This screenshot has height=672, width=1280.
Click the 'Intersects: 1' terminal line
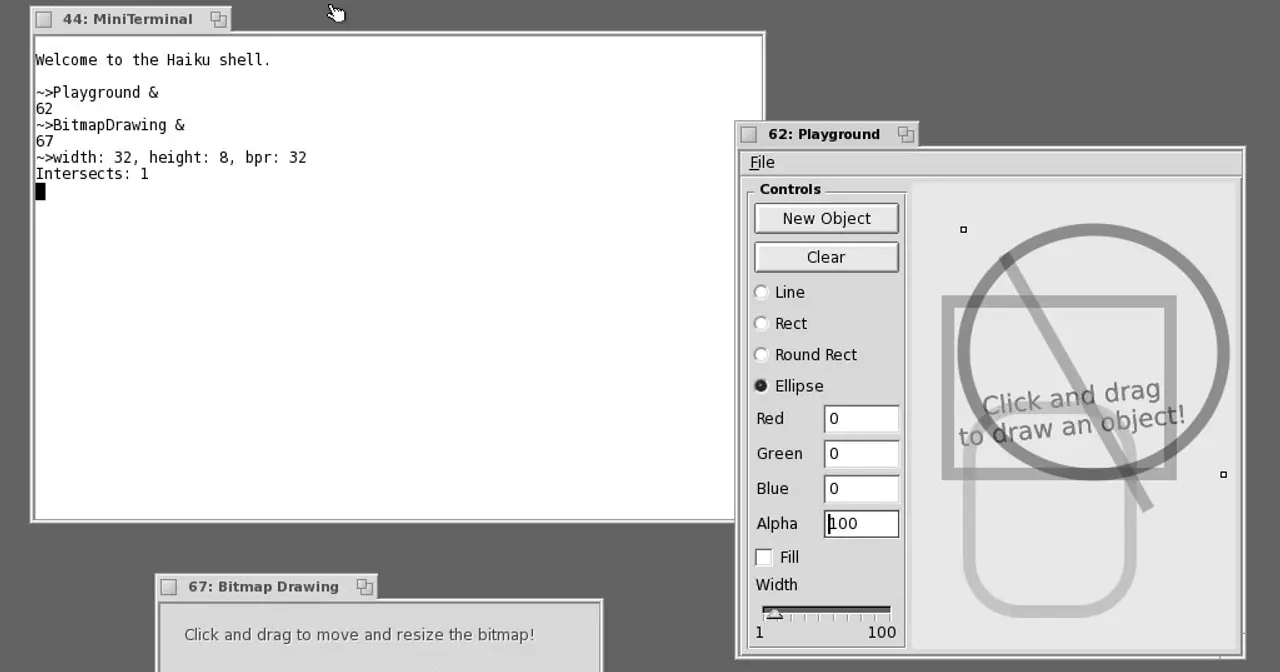point(92,174)
